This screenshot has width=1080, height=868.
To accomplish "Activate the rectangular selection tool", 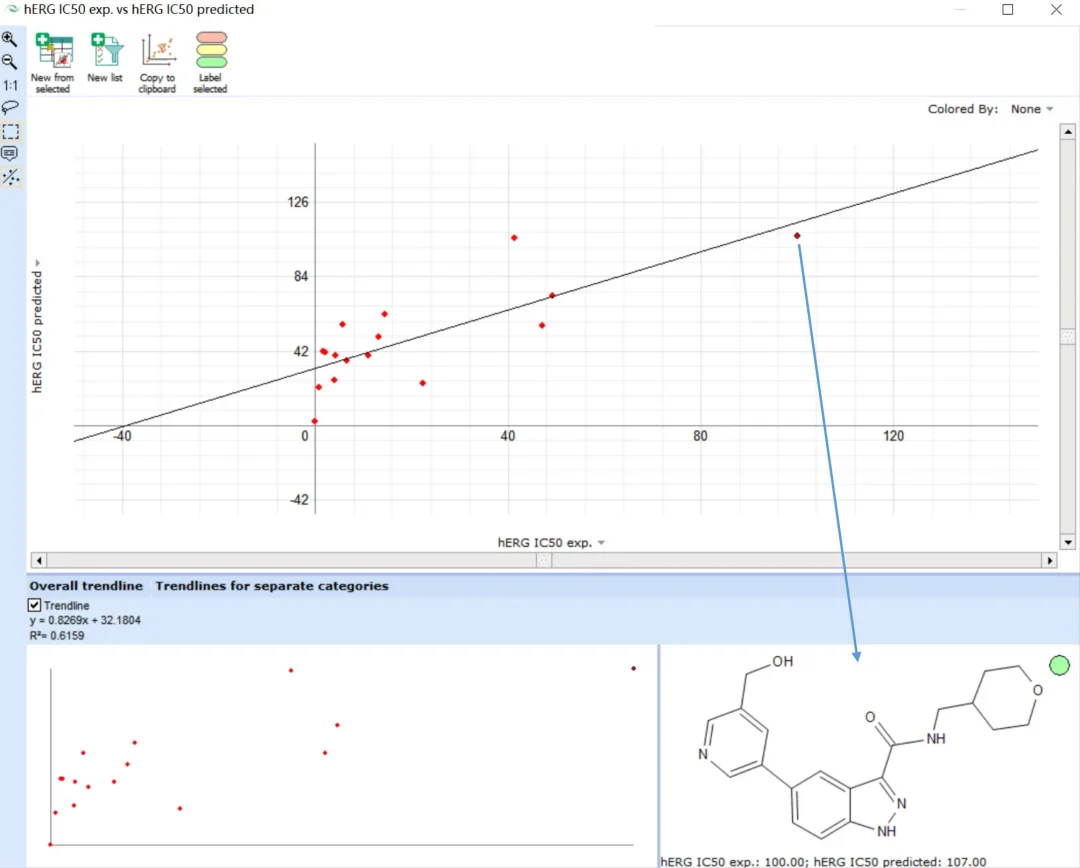I will point(11,131).
